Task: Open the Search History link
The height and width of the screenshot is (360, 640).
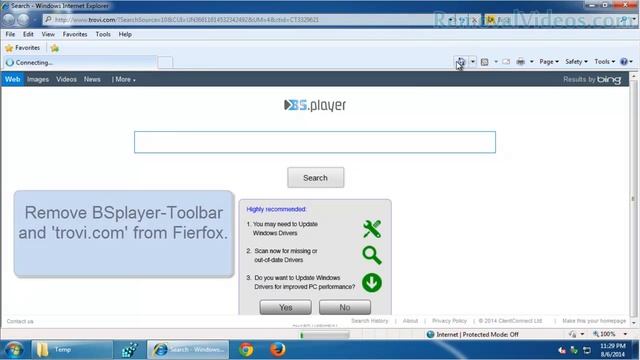Action: click(x=369, y=321)
